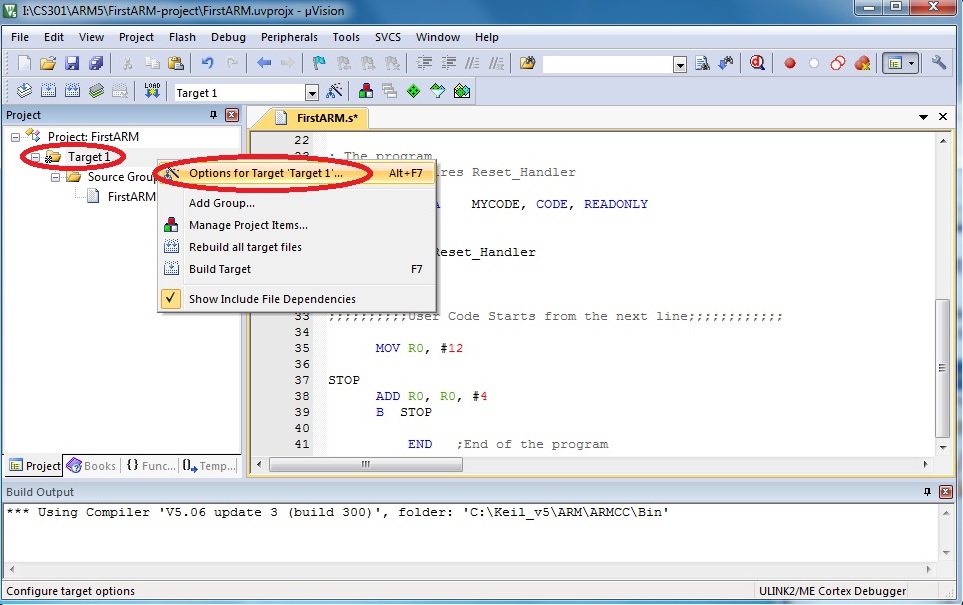Close the FirstARM.s editor tab with X
Screen dimensions: 963x605
click(943, 117)
